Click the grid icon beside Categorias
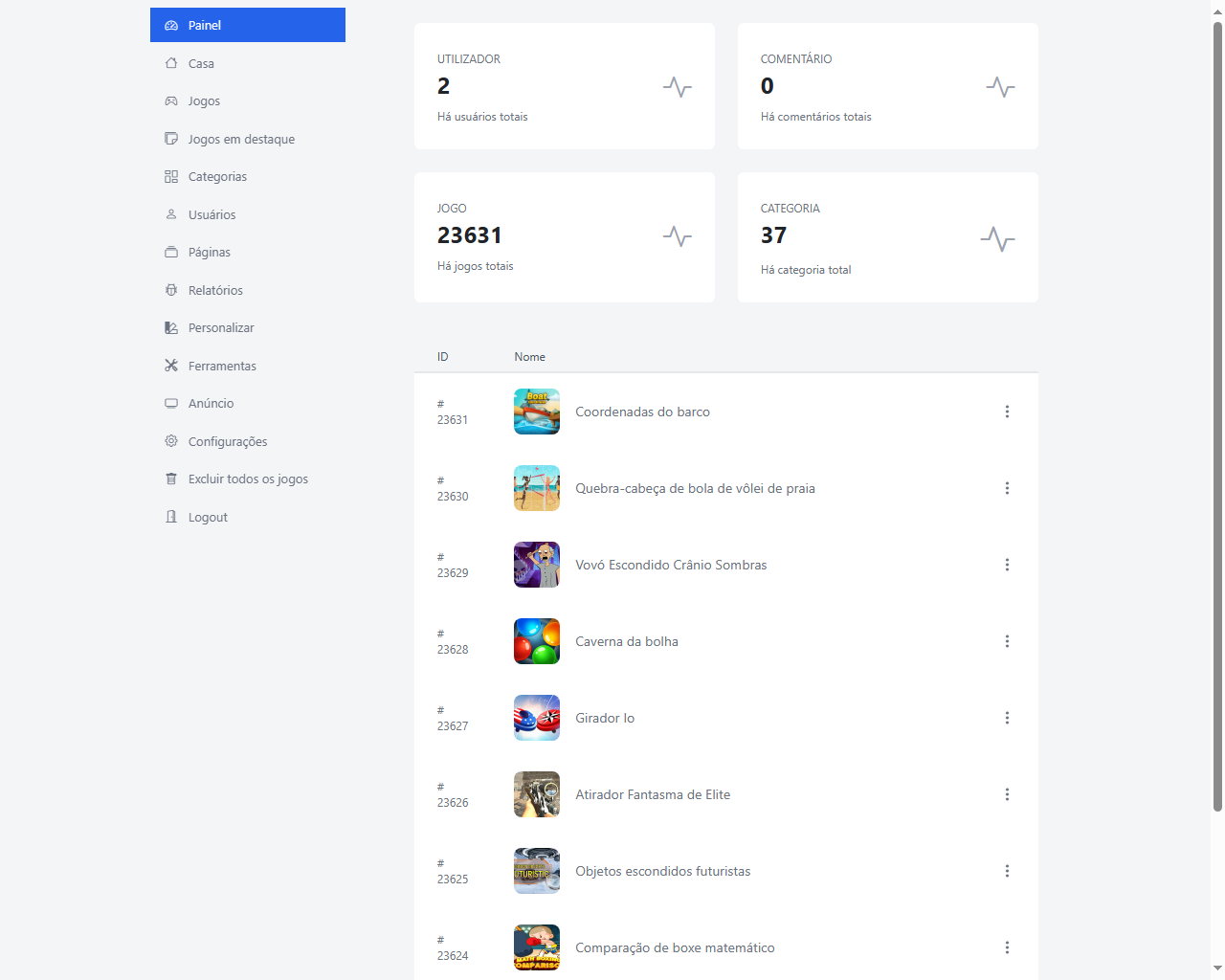 tap(171, 177)
